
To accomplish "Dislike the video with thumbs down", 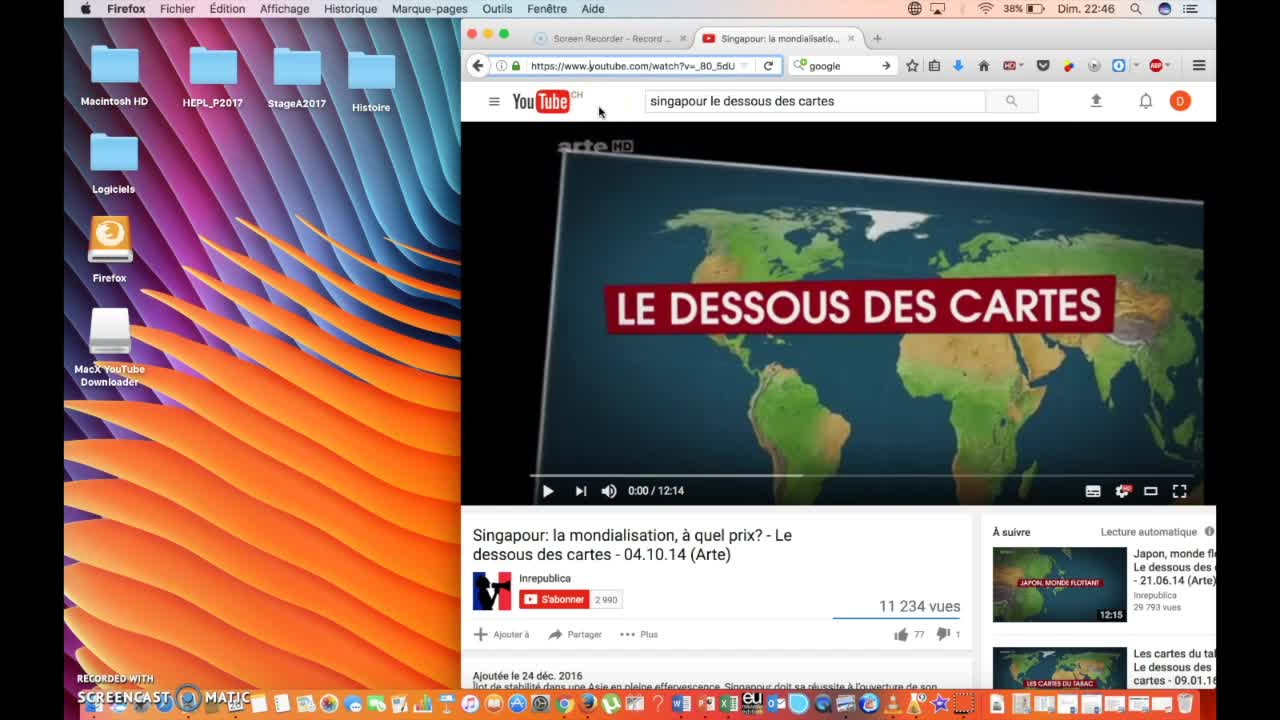I will coord(942,634).
